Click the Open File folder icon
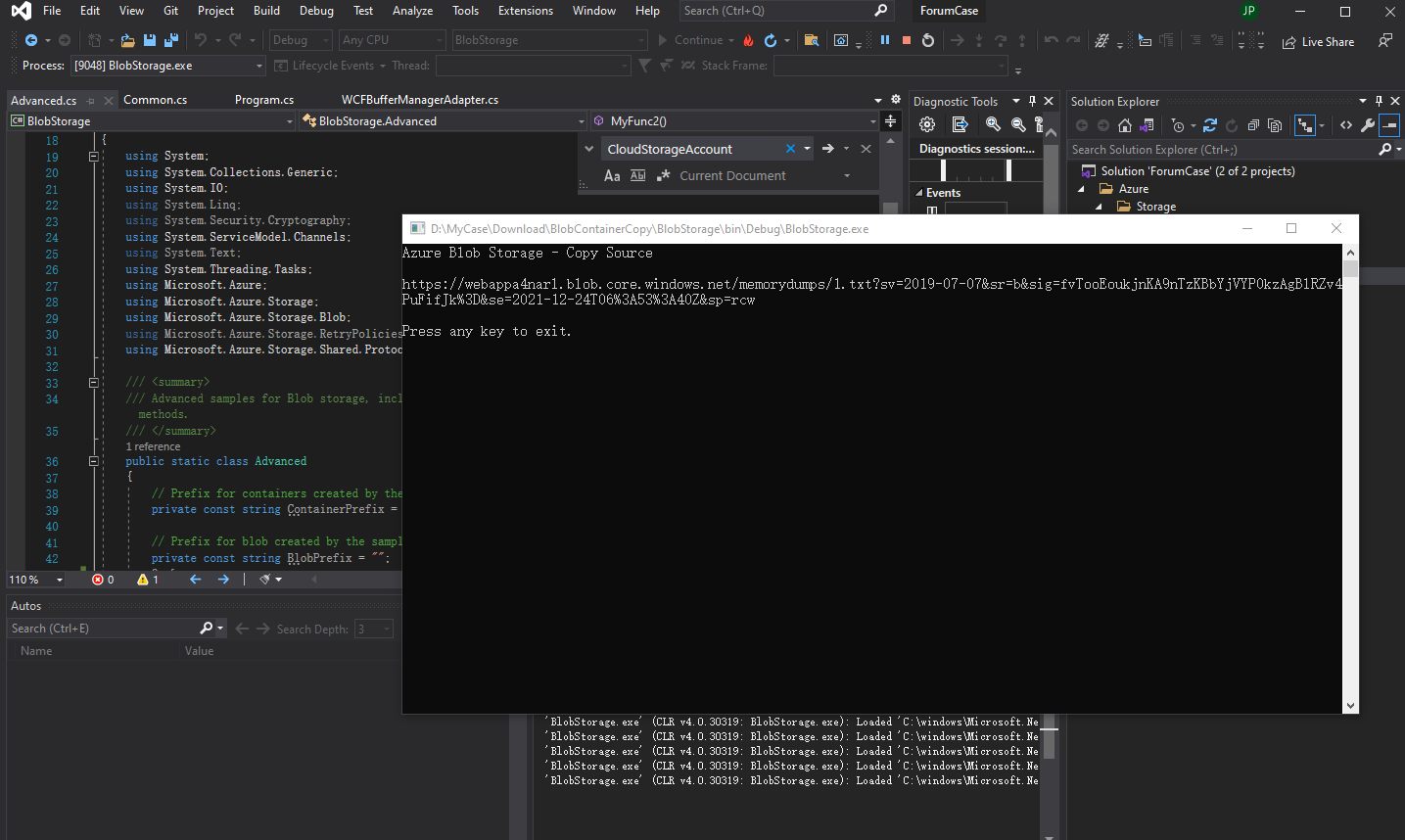1405x840 pixels. coord(127,40)
